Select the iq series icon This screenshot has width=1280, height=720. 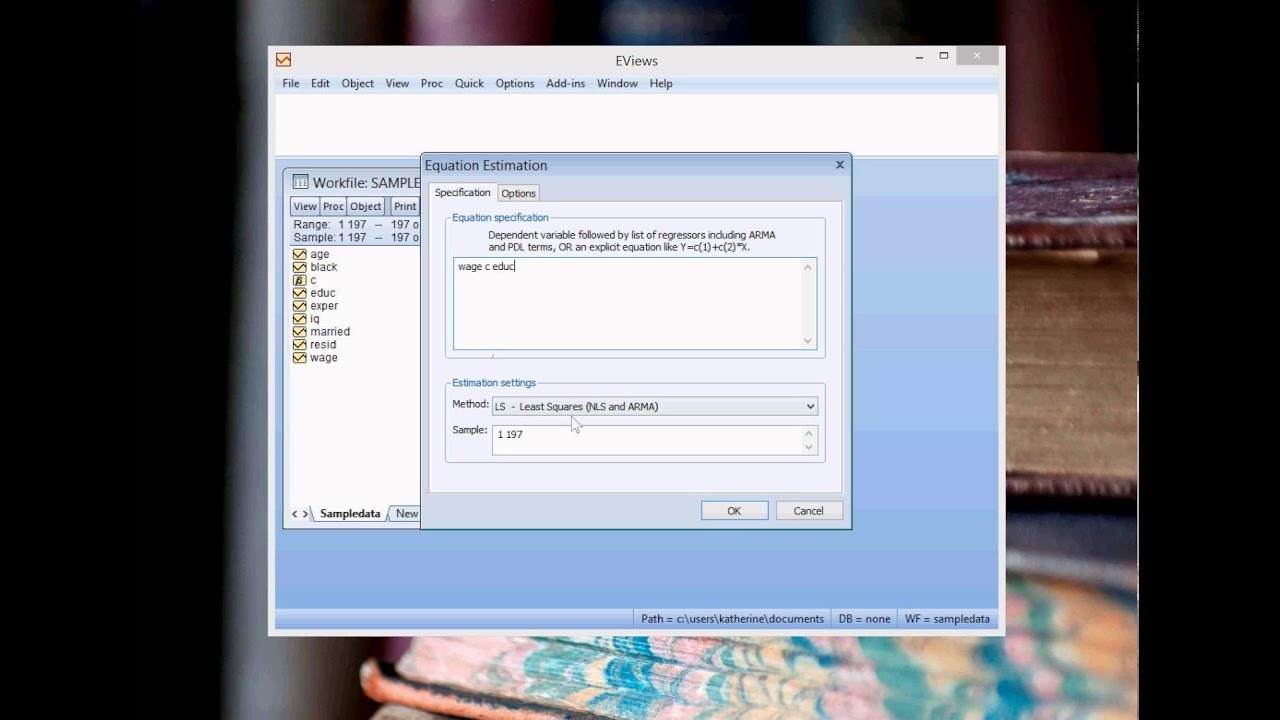pyautogui.click(x=299, y=319)
